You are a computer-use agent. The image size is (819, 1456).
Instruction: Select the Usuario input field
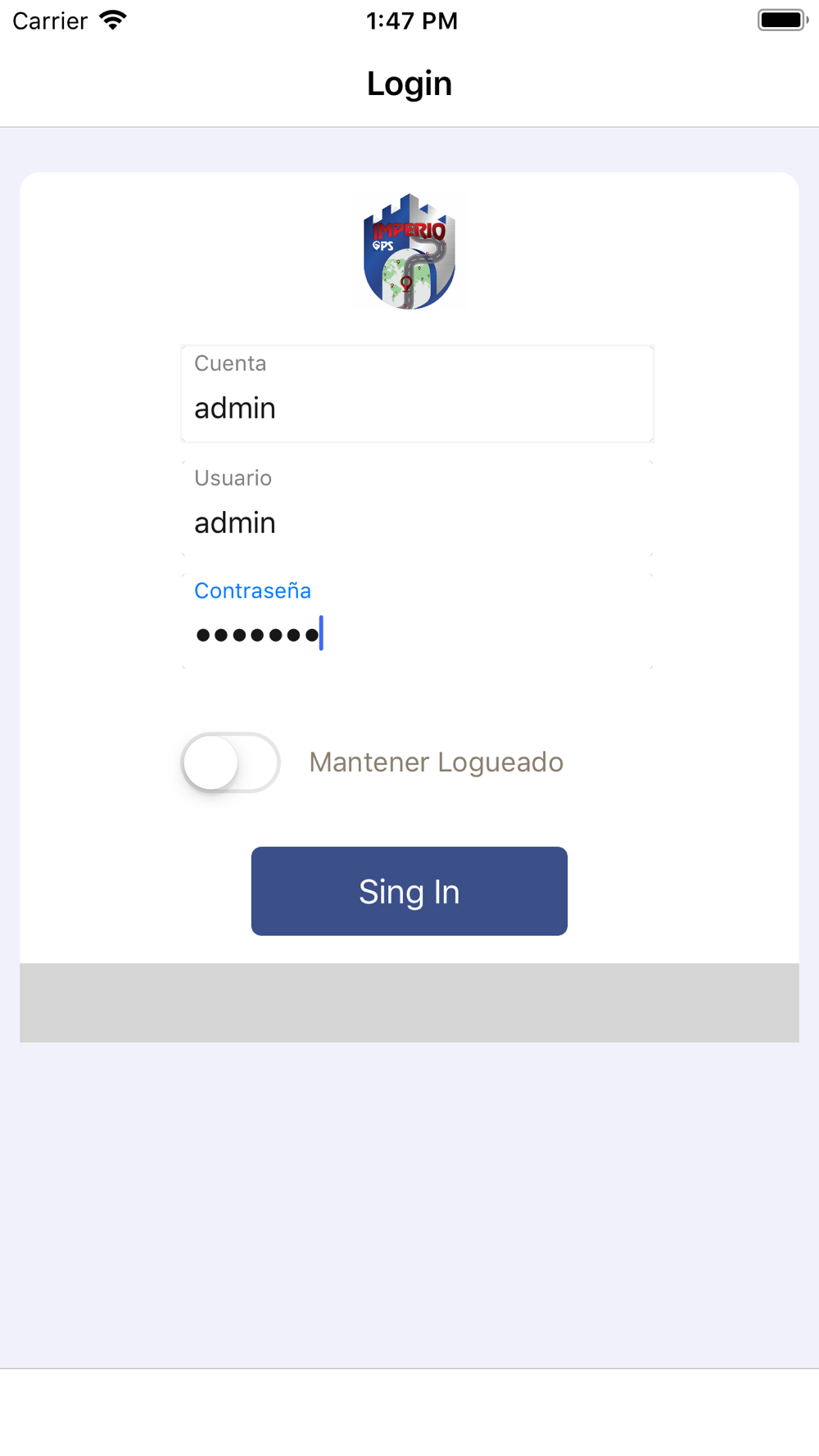pyautogui.click(x=418, y=509)
